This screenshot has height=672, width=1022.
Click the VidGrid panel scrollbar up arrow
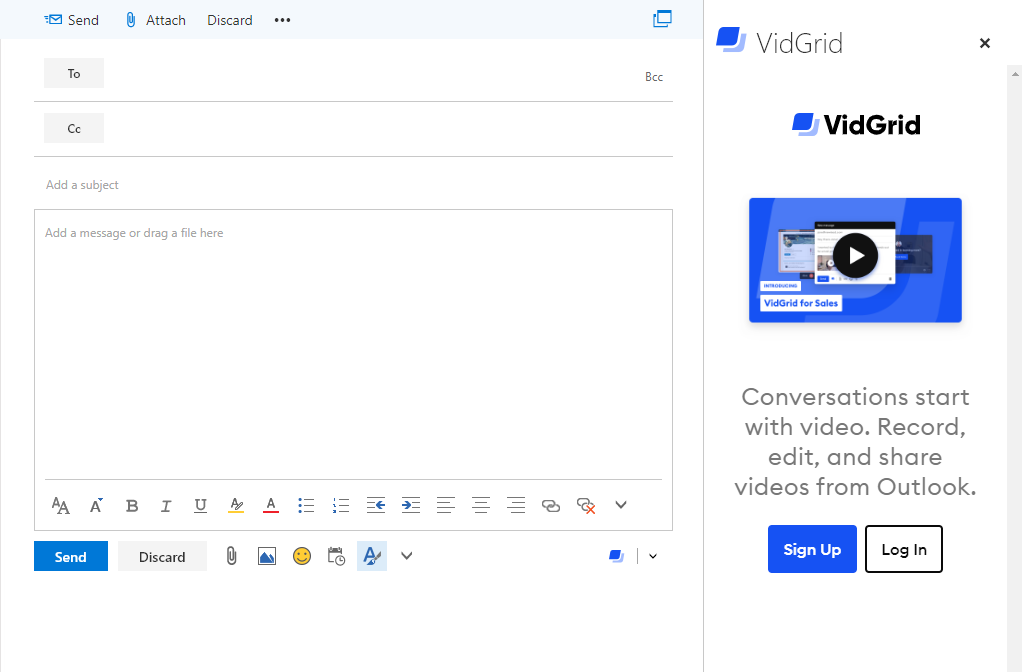tap(1015, 73)
